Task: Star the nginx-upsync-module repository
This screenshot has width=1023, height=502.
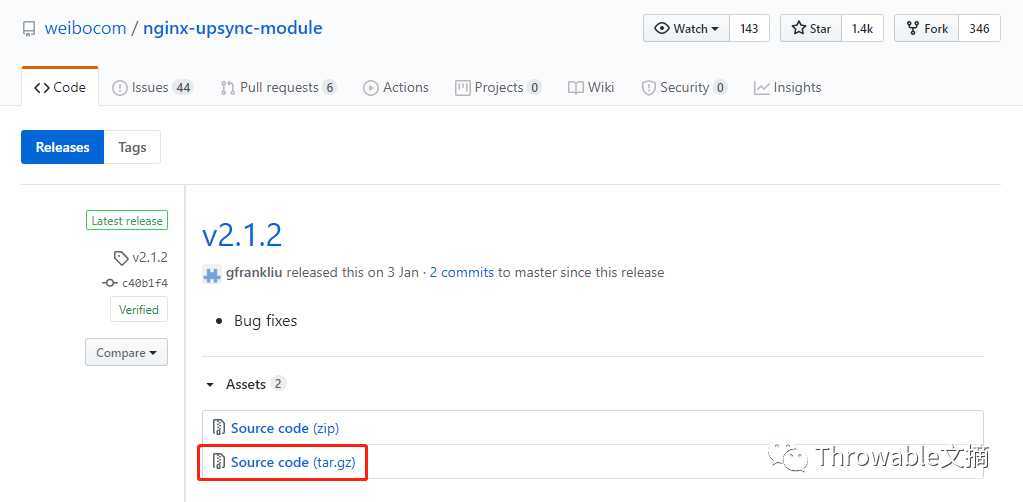Action: click(811, 29)
